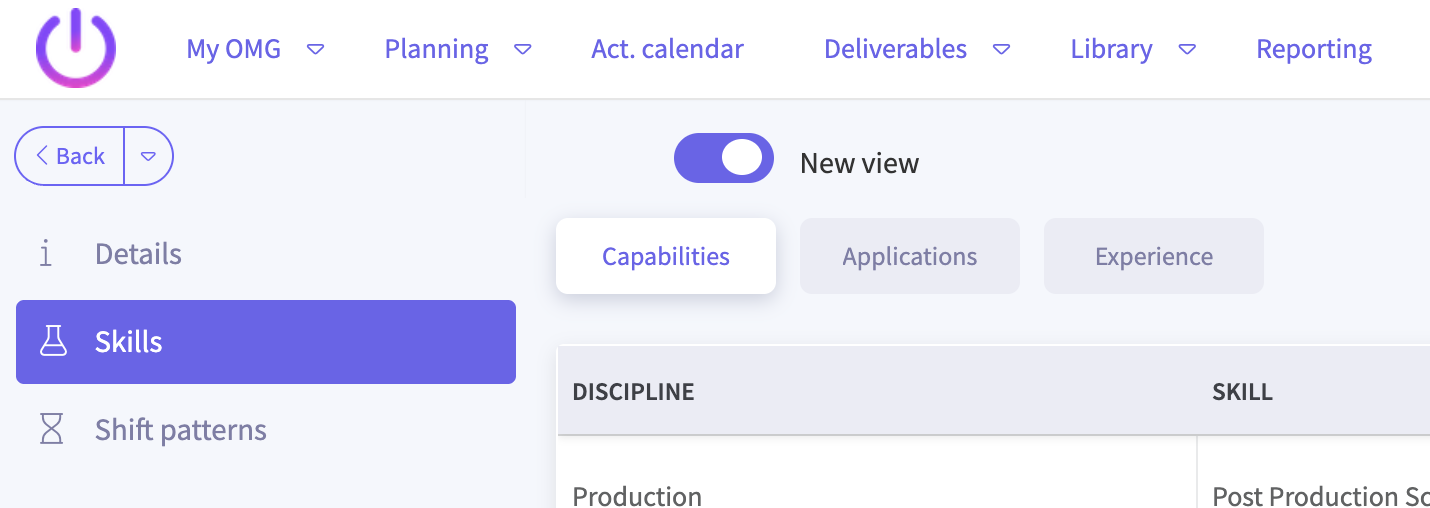Open the Library dropdown arrow
This screenshot has width=1430, height=508.
[x=1187, y=49]
